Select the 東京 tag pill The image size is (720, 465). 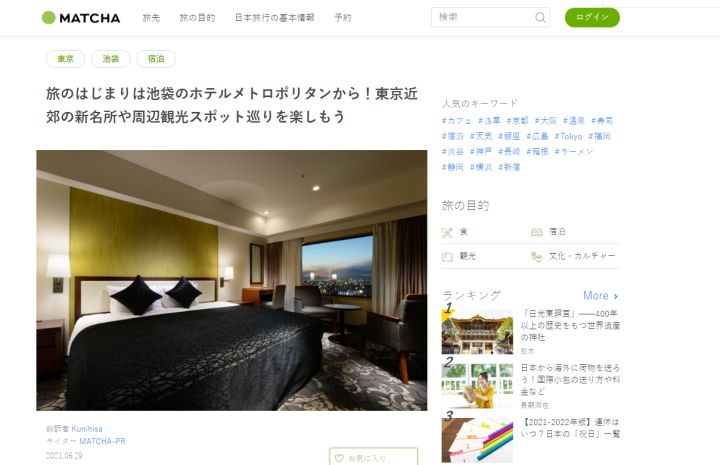point(65,59)
